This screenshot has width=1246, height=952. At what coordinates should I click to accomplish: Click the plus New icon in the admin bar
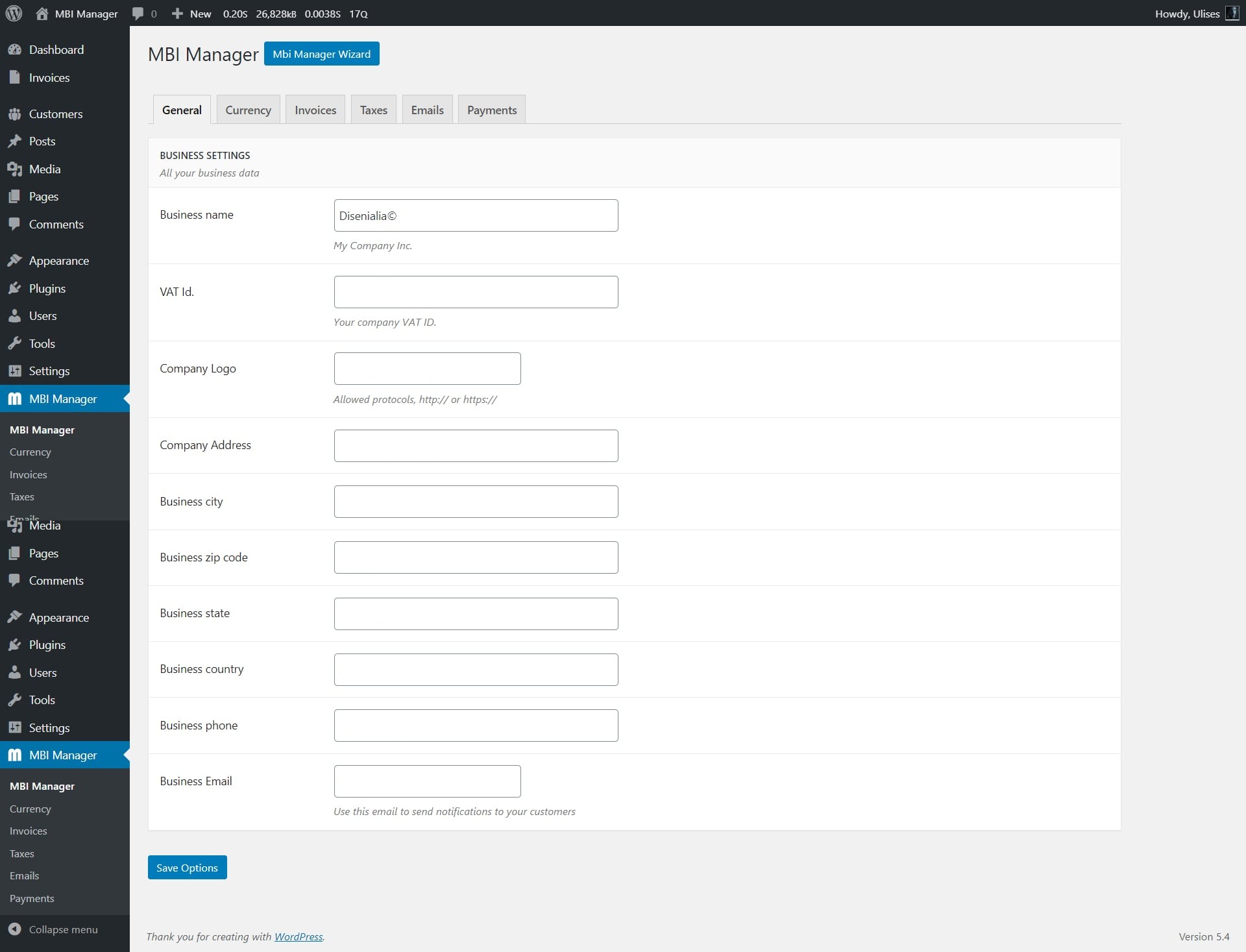pos(177,14)
